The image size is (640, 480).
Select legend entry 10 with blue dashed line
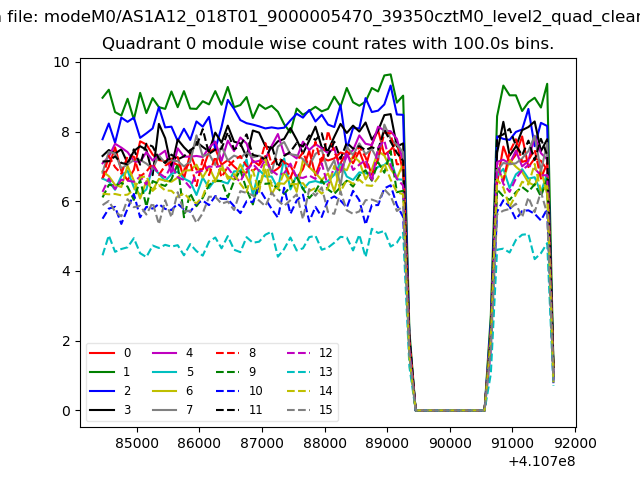[x=255, y=391]
